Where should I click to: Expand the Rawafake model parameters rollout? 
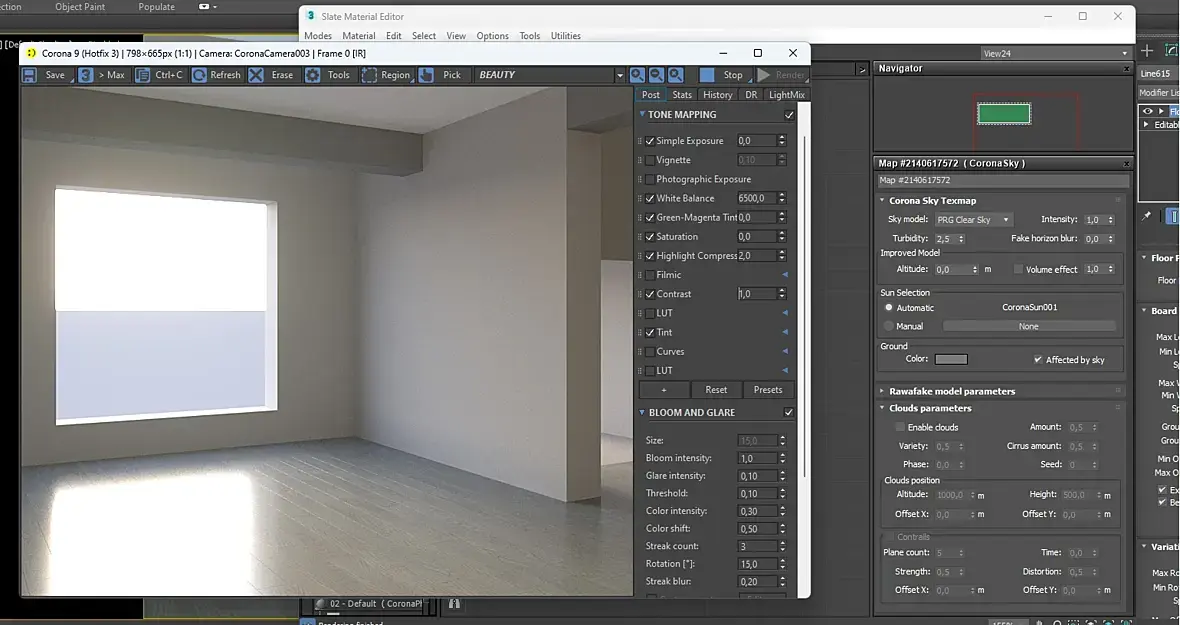click(x=951, y=391)
